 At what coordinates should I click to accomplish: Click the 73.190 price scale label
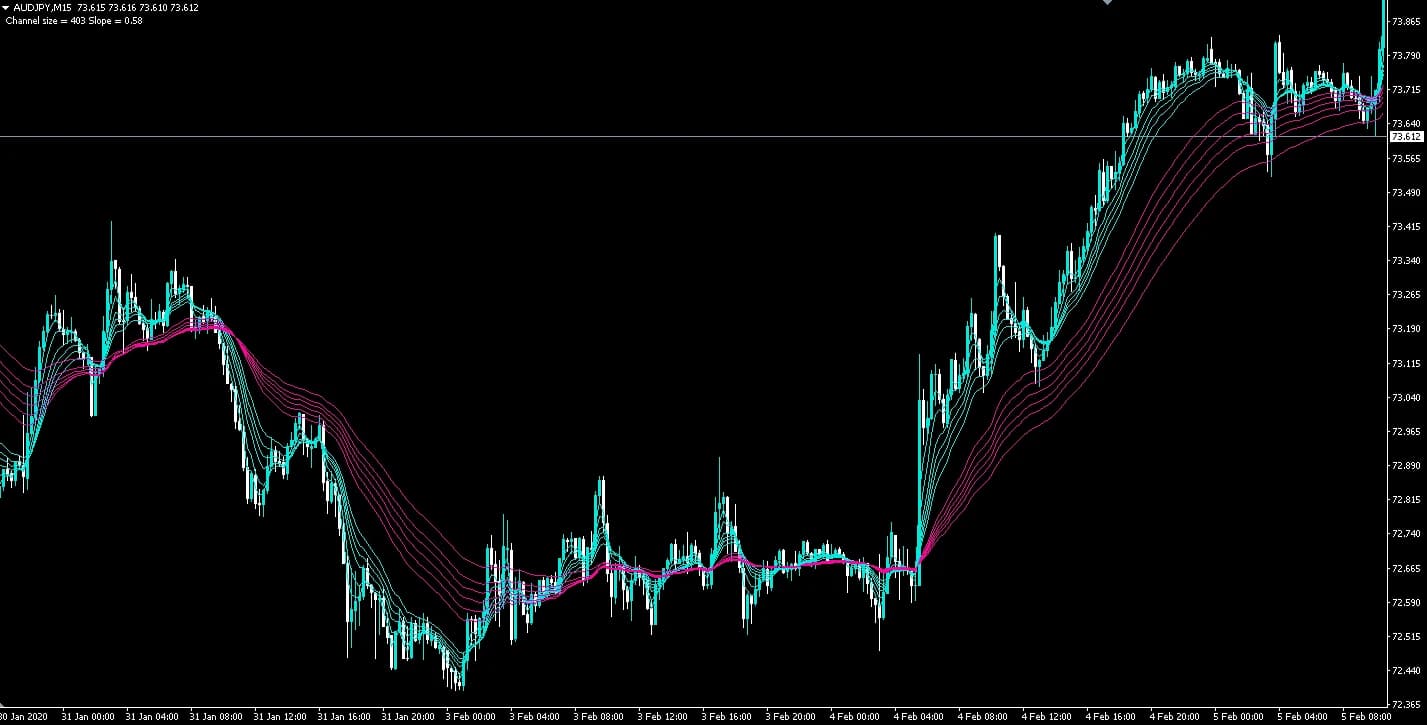[x=1406, y=329]
